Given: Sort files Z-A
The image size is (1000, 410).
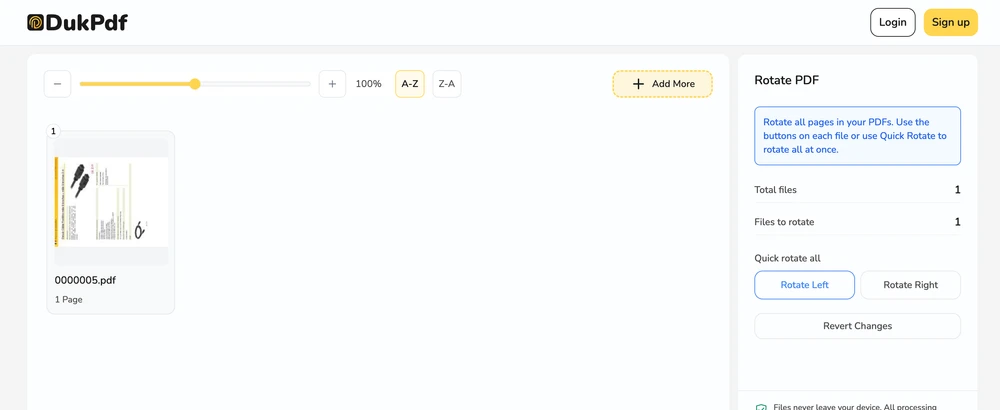Looking at the screenshot, I should coord(446,84).
